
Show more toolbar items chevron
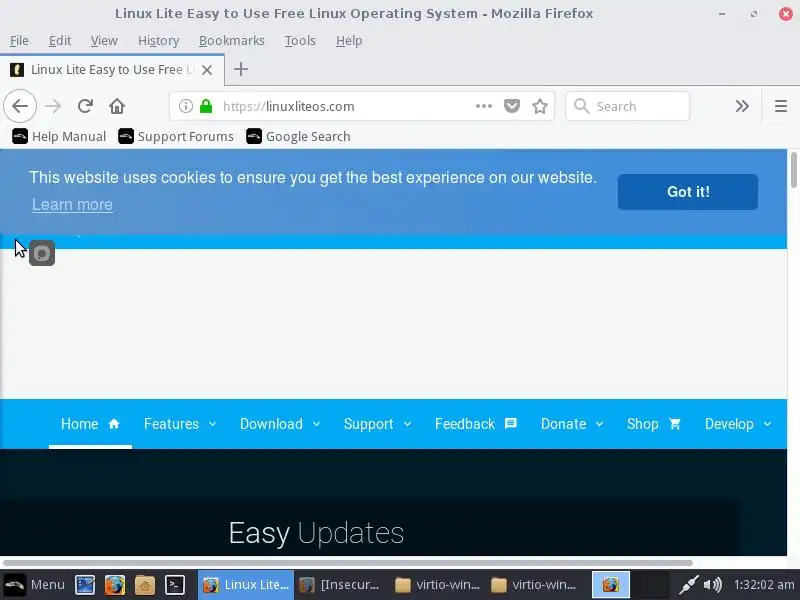(742, 106)
